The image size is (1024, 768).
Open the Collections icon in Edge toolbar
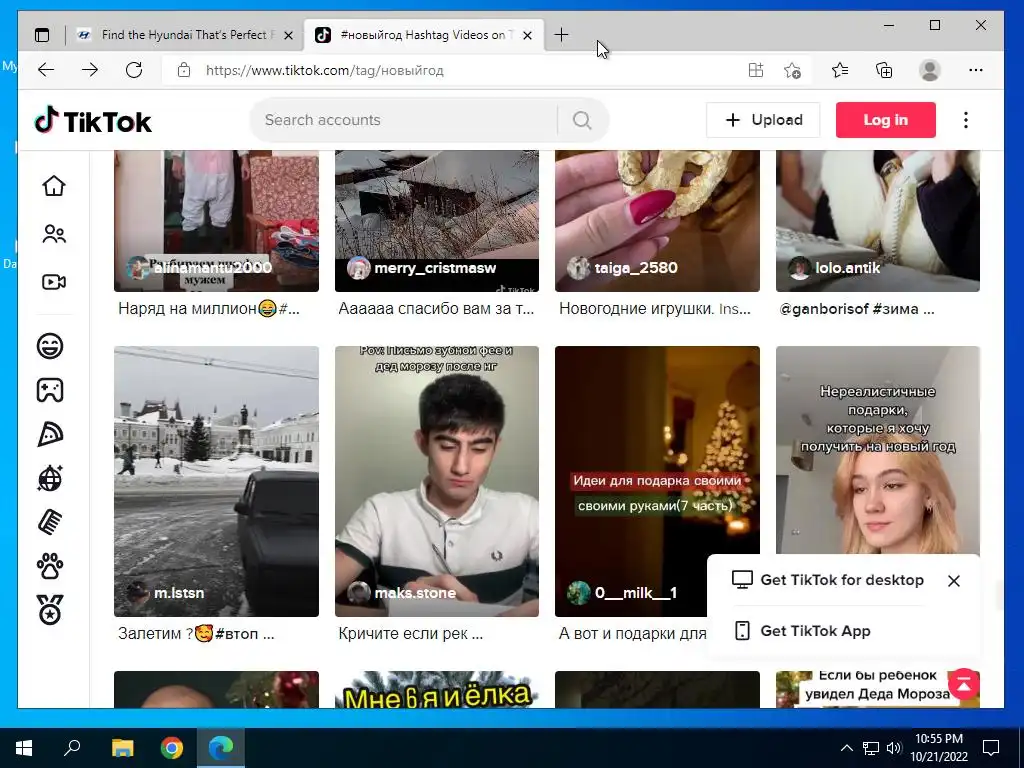[884, 70]
